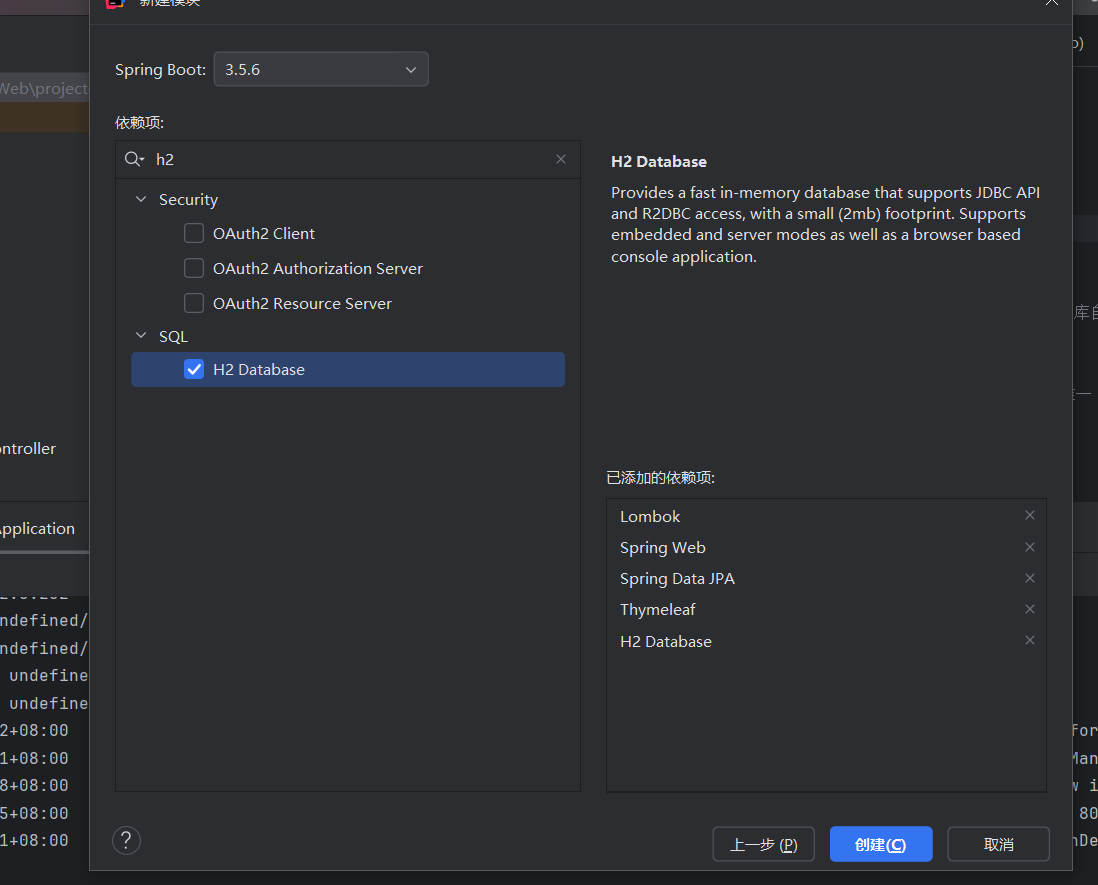This screenshot has height=885, width=1098.
Task: Click the help question mark icon
Action: pos(126,840)
